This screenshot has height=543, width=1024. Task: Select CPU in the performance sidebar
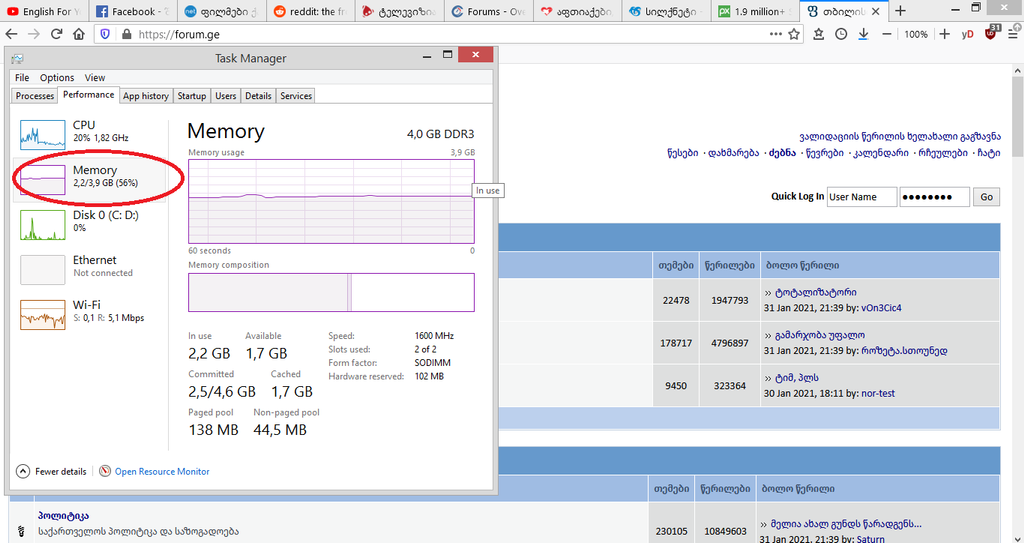(84, 131)
